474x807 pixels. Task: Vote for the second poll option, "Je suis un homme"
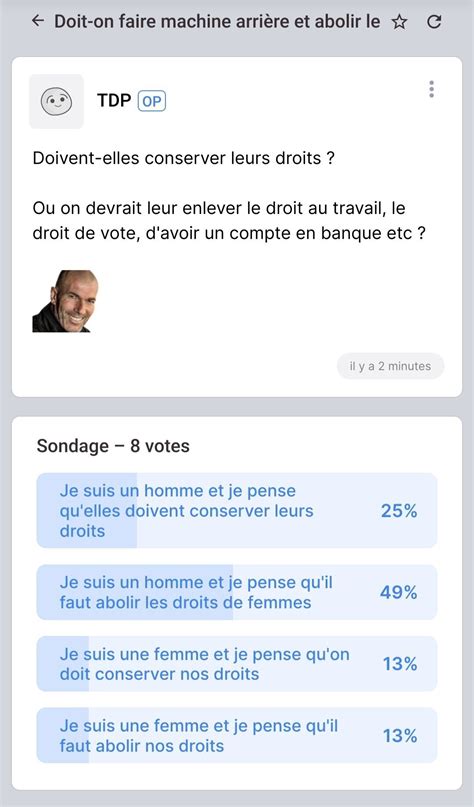pyautogui.click(x=237, y=592)
